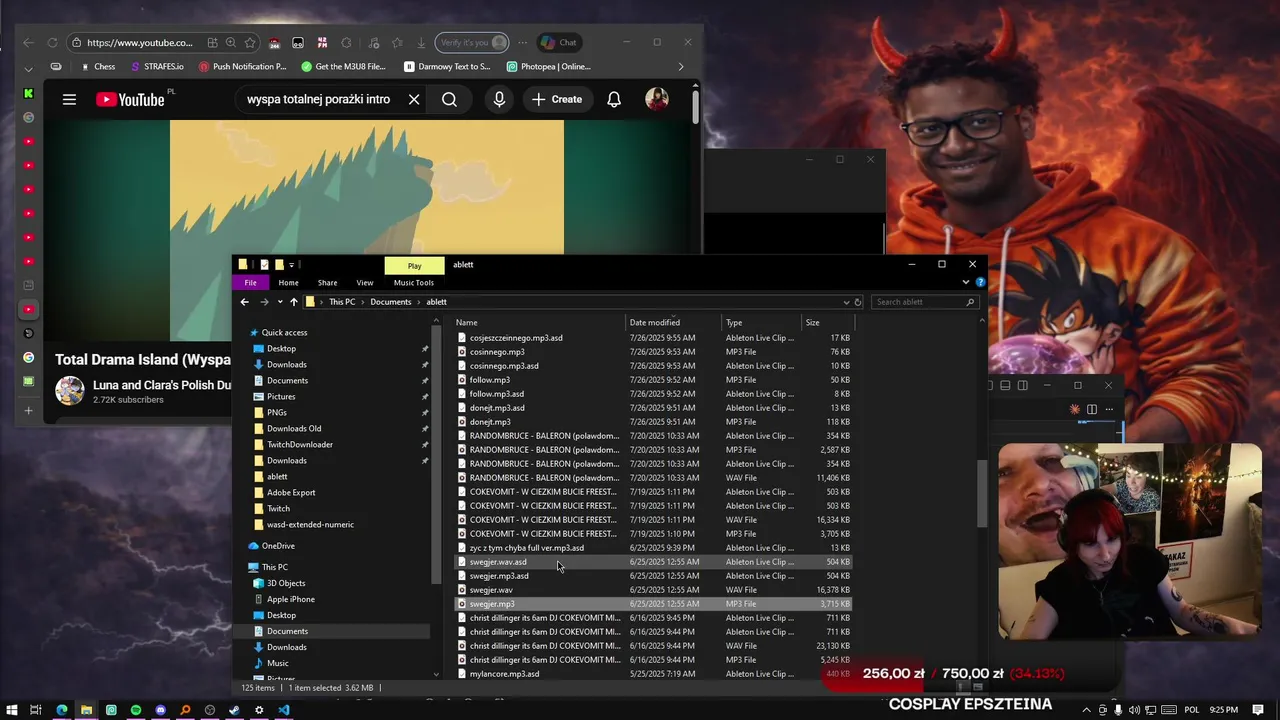
Task: Select the file mylancore.mp3.asd
Action: pyautogui.click(x=504, y=674)
